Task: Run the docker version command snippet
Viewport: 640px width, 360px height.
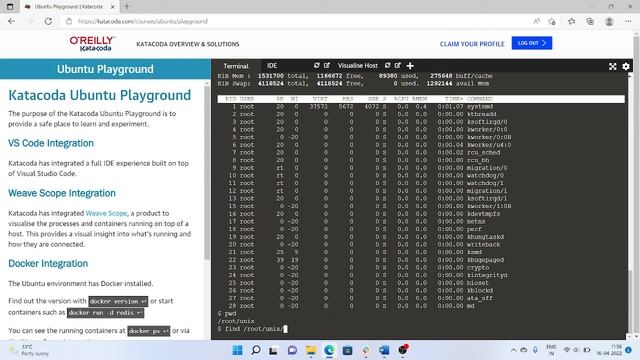Action: pos(118,301)
